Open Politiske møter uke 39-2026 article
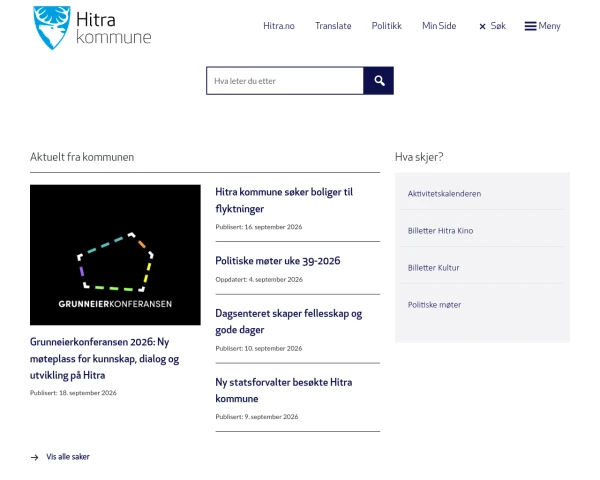600x480 pixels. [x=278, y=261]
